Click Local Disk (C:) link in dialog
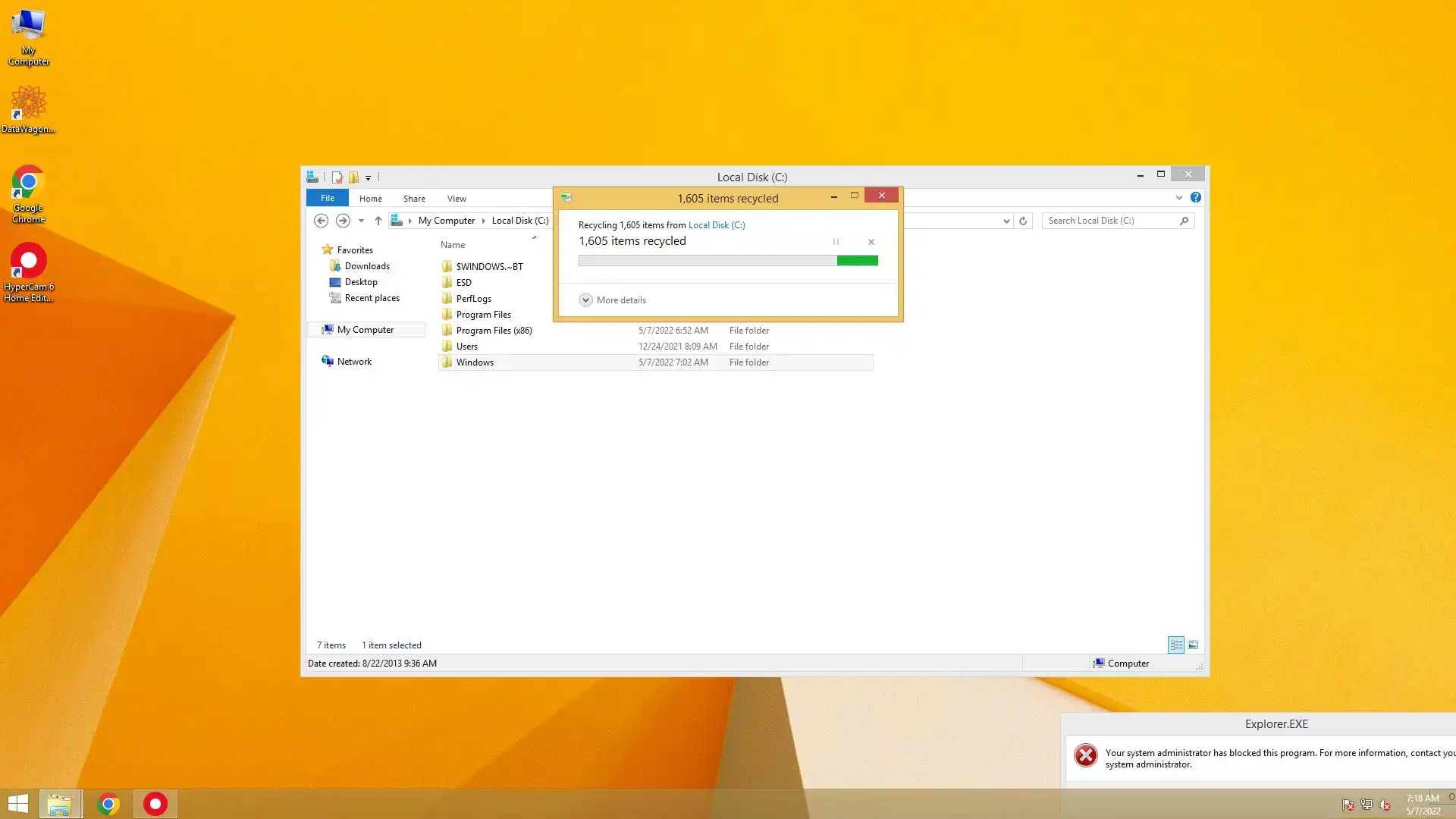Image resolution: width=1456 pixels, height=819 pixels. 716,225
